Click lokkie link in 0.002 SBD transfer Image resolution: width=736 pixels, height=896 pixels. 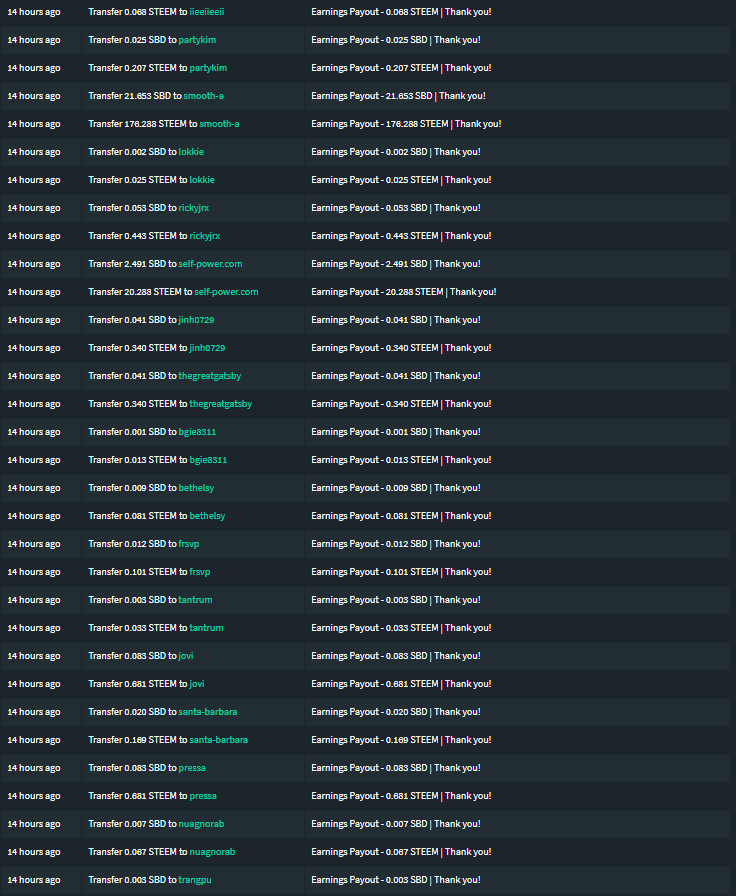(191, 152)
